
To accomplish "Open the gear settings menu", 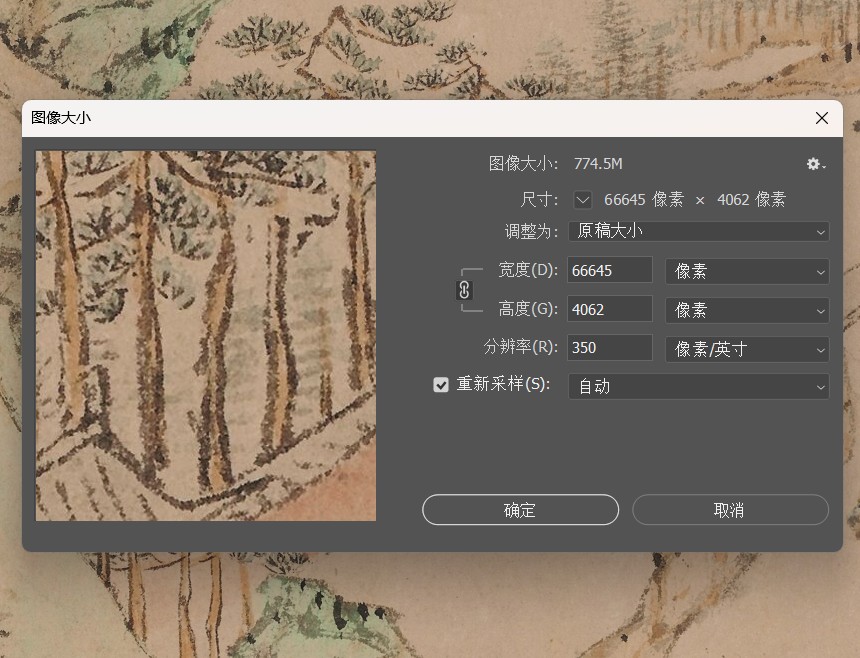I will 816,164.
